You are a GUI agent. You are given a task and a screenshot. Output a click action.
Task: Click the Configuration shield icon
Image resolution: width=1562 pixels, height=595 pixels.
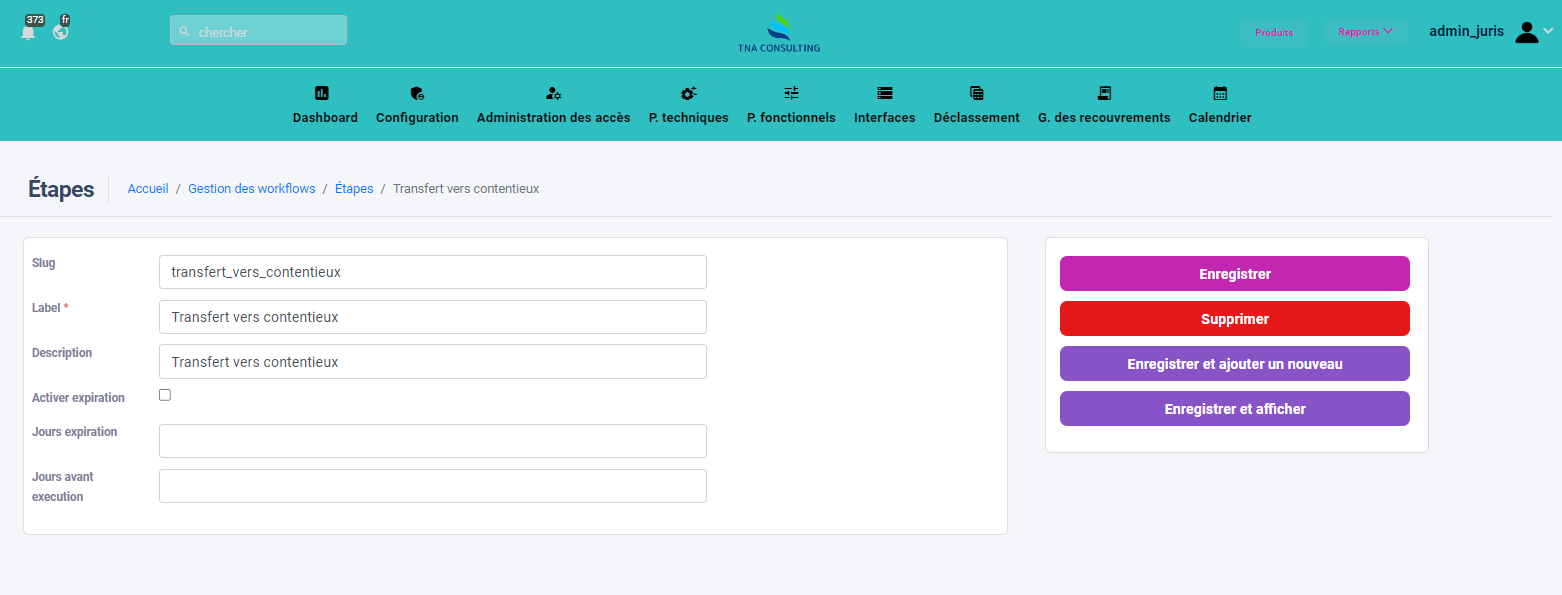tap(417, 93)
